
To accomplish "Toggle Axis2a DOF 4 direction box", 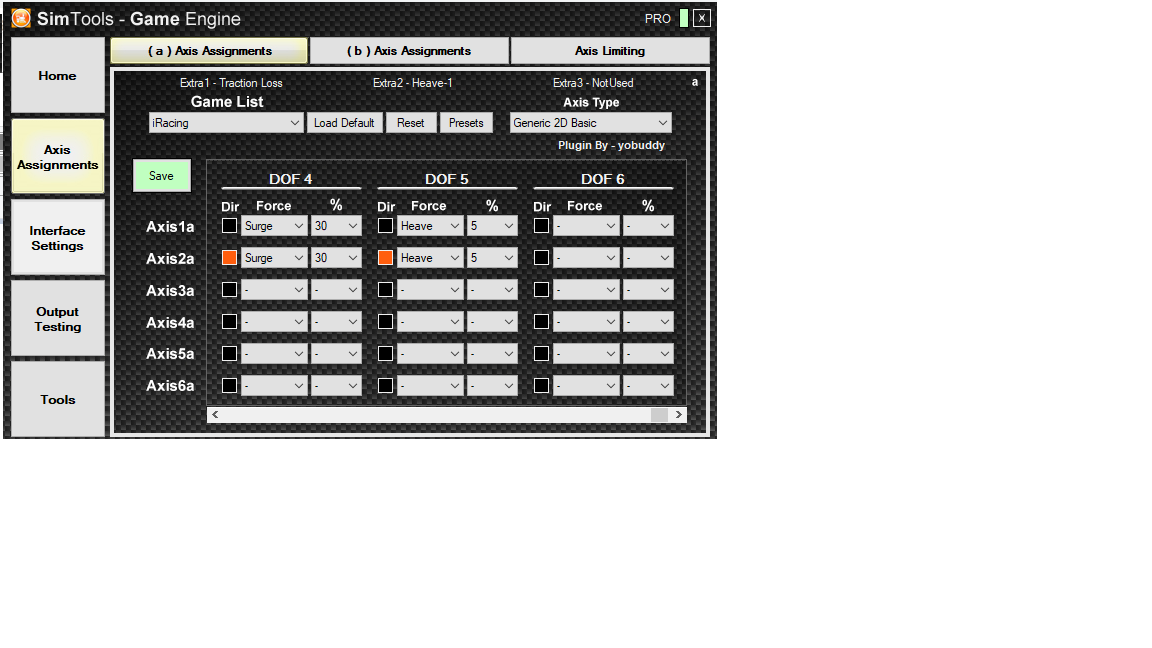I will (x=229, y=258).
